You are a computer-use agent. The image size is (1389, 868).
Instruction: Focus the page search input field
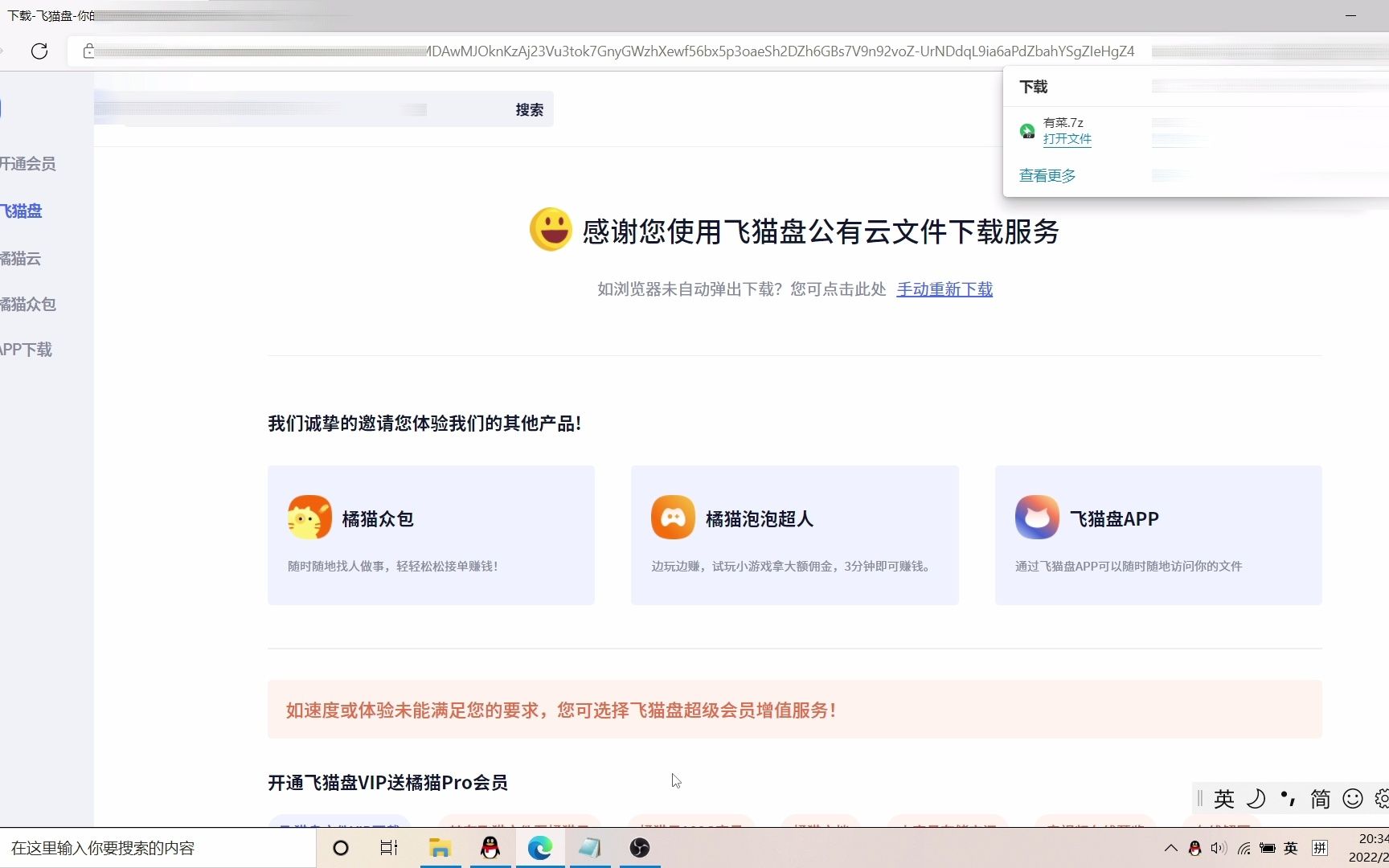pyautogui.click(x=301, y=109)
